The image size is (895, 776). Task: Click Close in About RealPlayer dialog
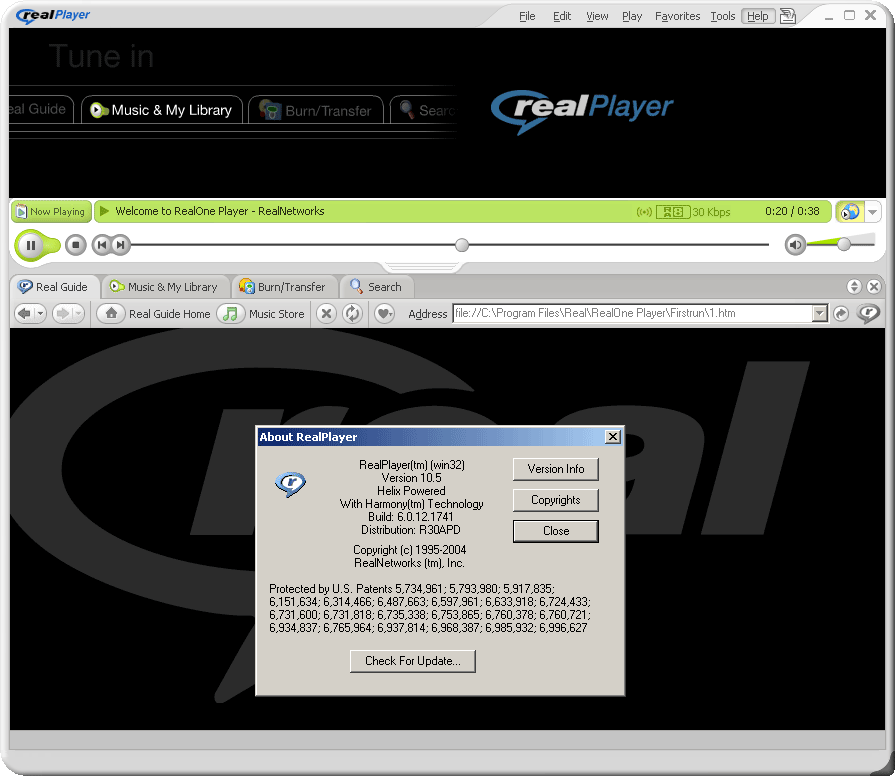pos(555,531)
